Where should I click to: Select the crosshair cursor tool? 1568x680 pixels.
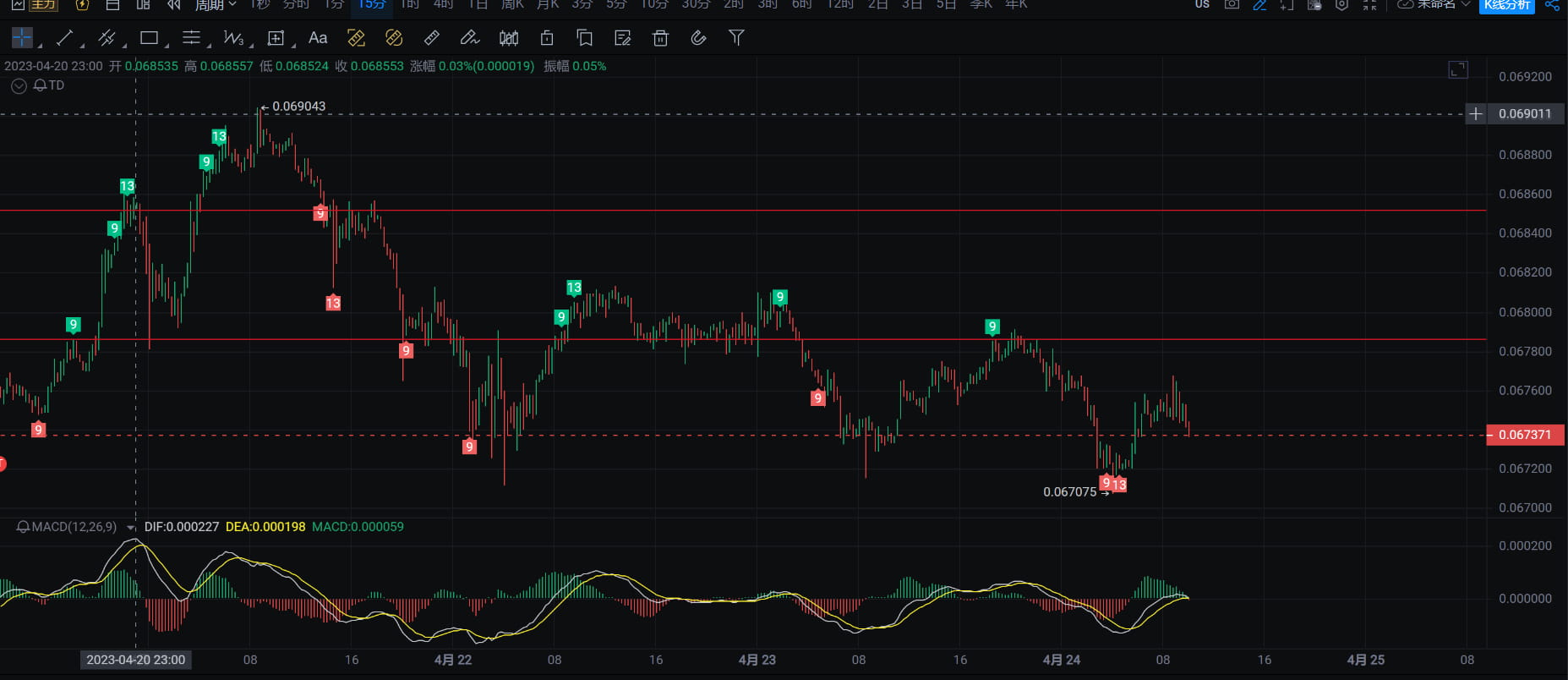22,38
